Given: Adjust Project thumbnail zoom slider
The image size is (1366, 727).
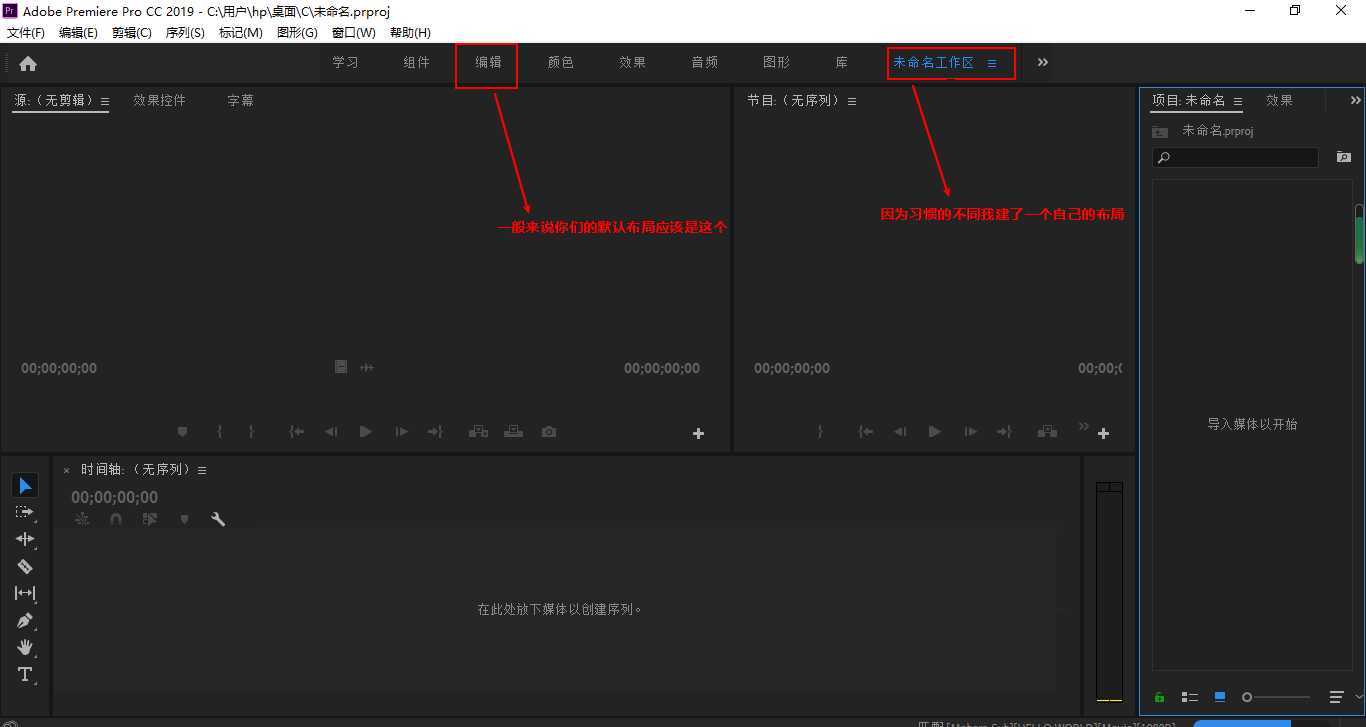Looking at the screenshot, I should (x=1276, y=697).
